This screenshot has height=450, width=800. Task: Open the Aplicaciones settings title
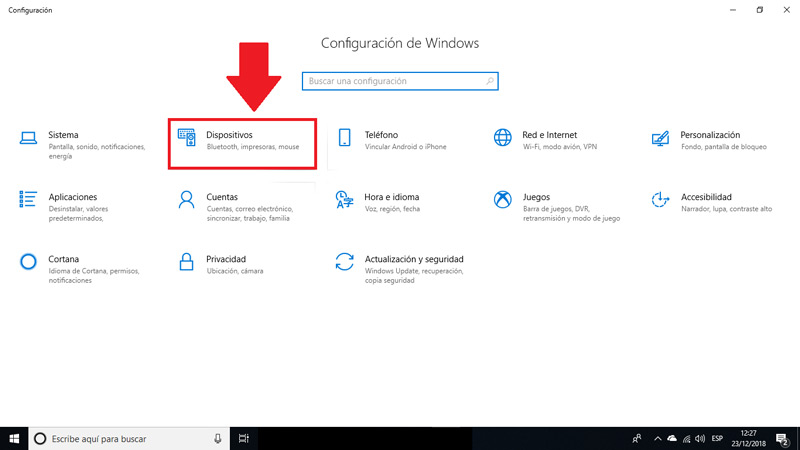pyautogui.click(x=72, y=197)
